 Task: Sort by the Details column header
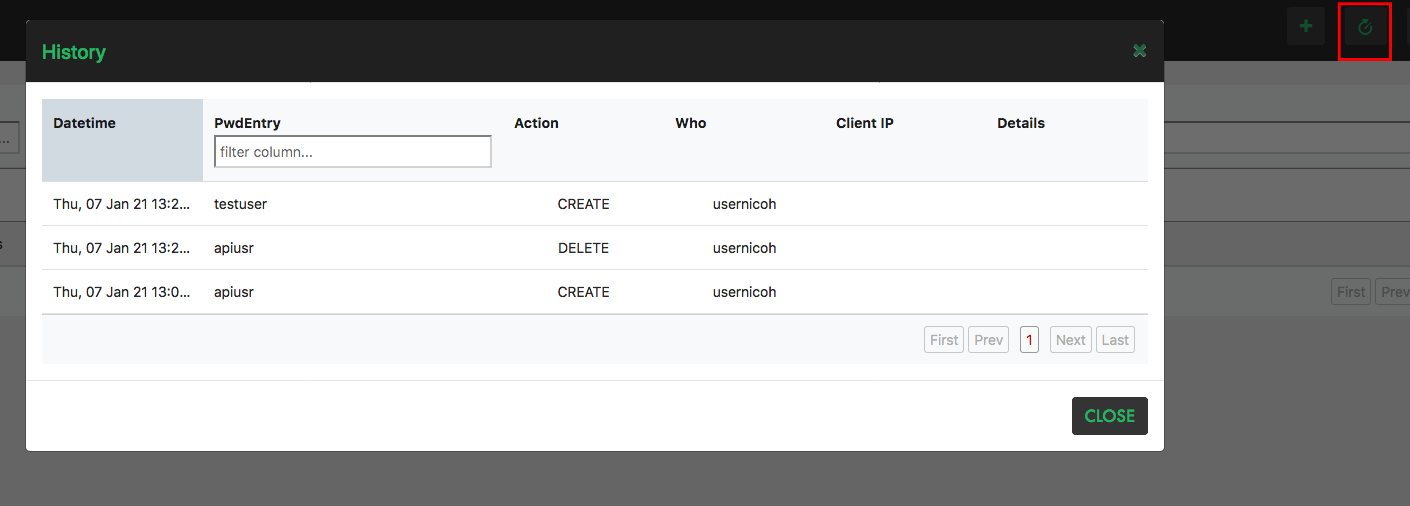[x=1021, y=123]
